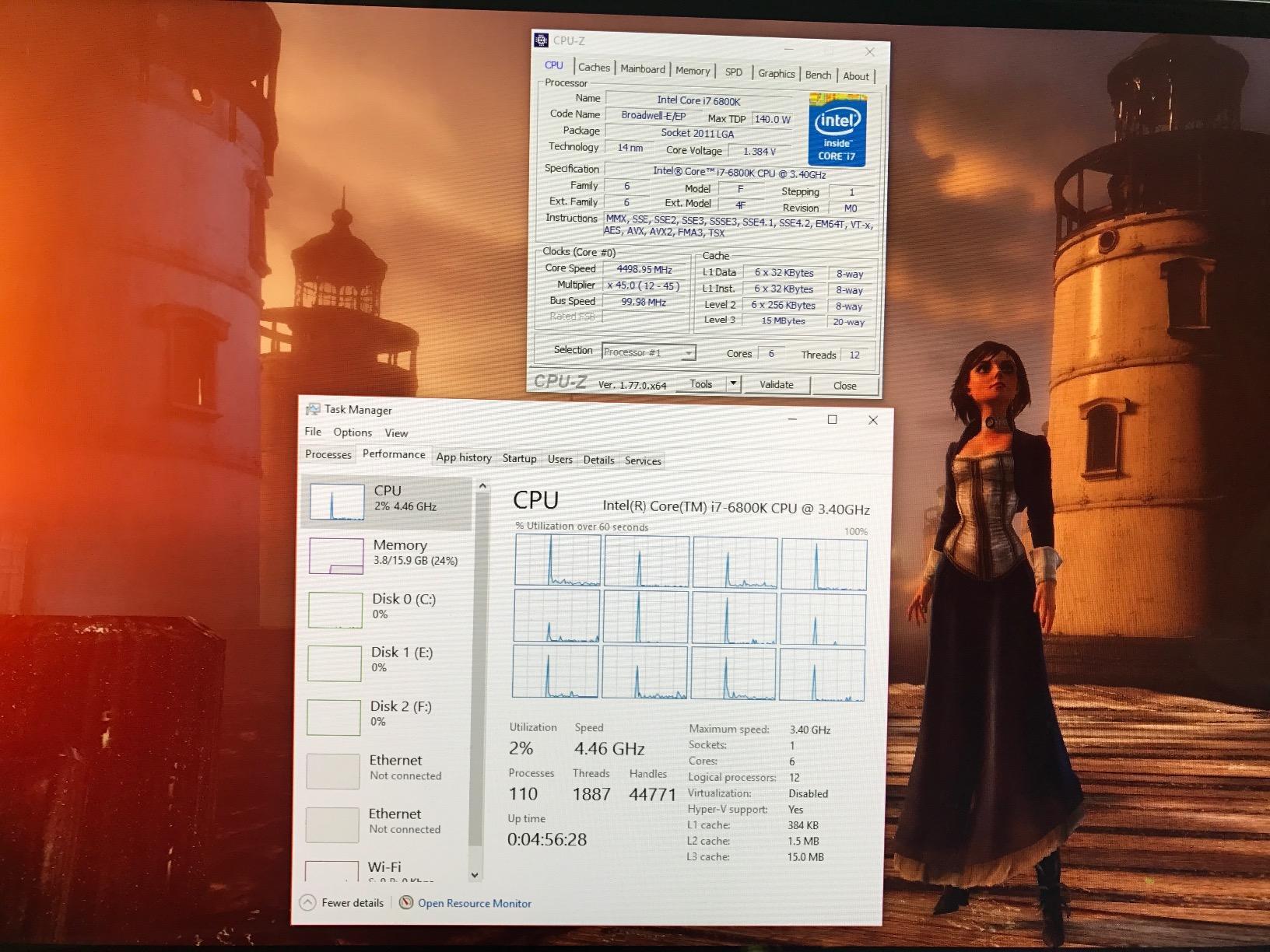Click the Virtualization Disabled value
Viewport: 1270px width, 952px height.
(x=808, y=793)
